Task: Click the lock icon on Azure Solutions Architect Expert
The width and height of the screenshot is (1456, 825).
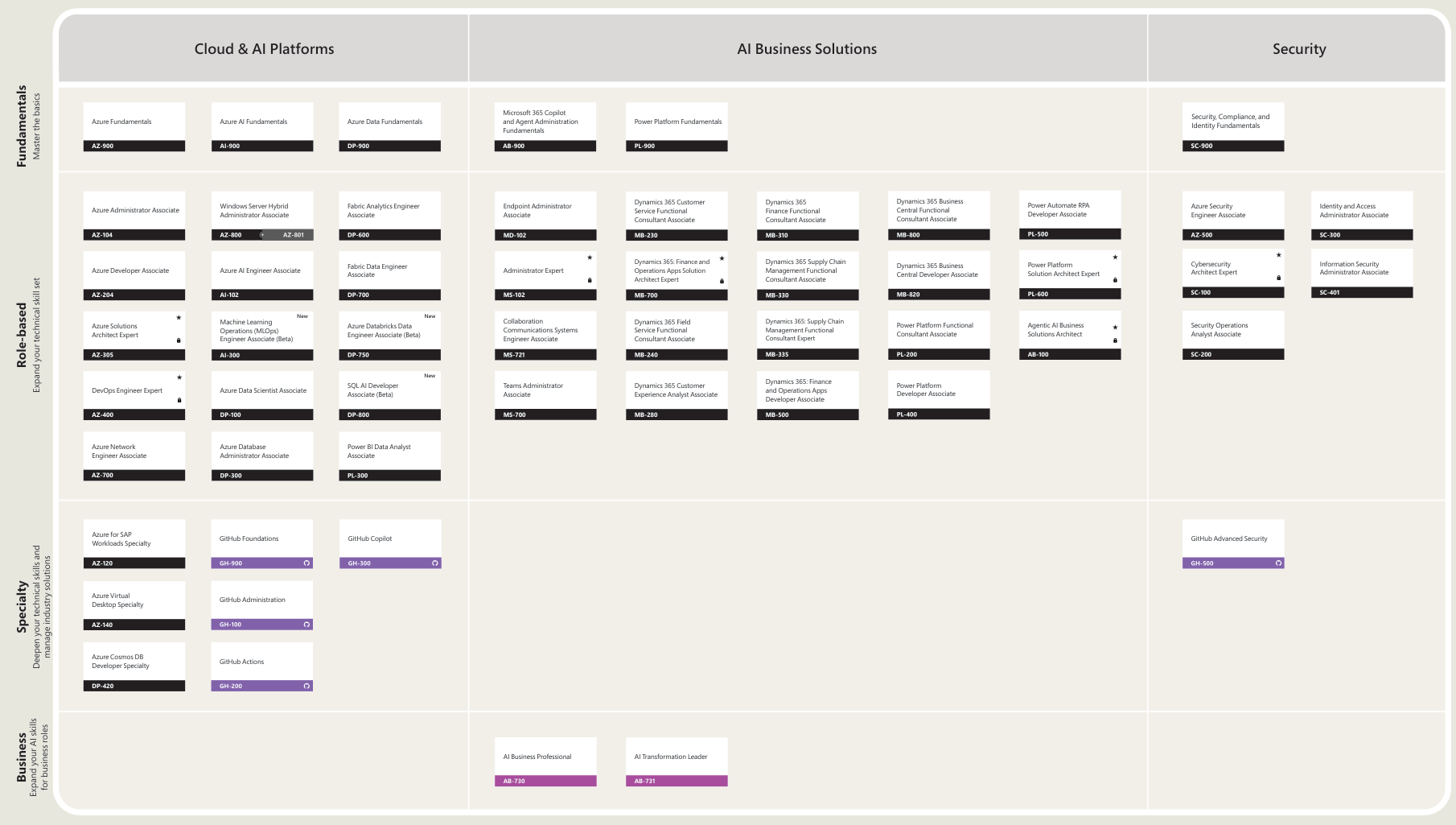Action: pyautogui.click(x=179, y=340)
